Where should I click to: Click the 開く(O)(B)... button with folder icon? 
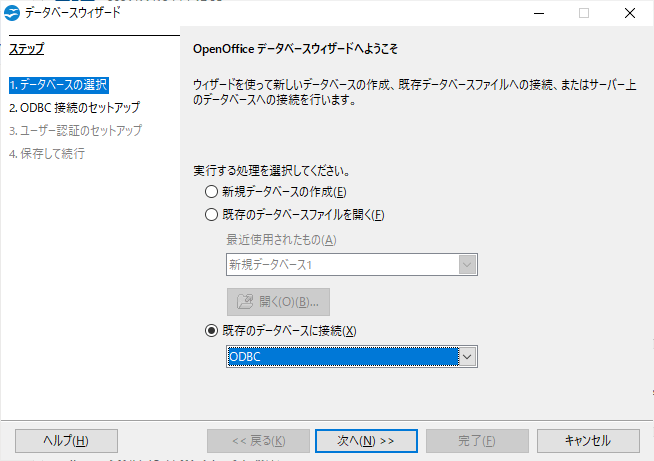coord(278,302)
